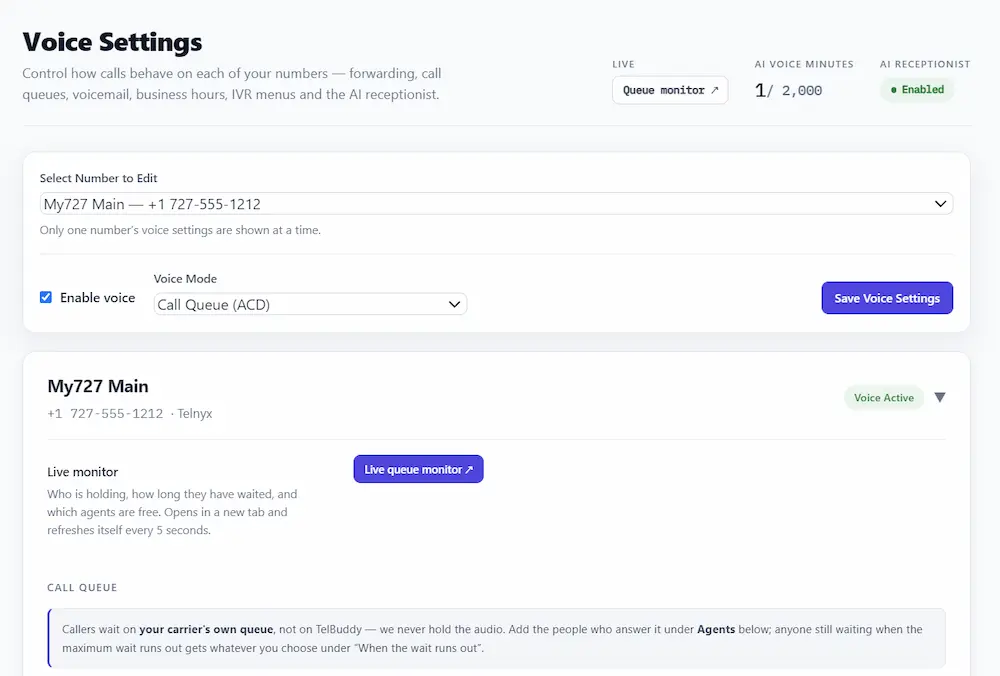Viewport: 1000px width, 676px height.
Task: Click the Enabled AI receptionist badge
Action: [x=917, y=89]
